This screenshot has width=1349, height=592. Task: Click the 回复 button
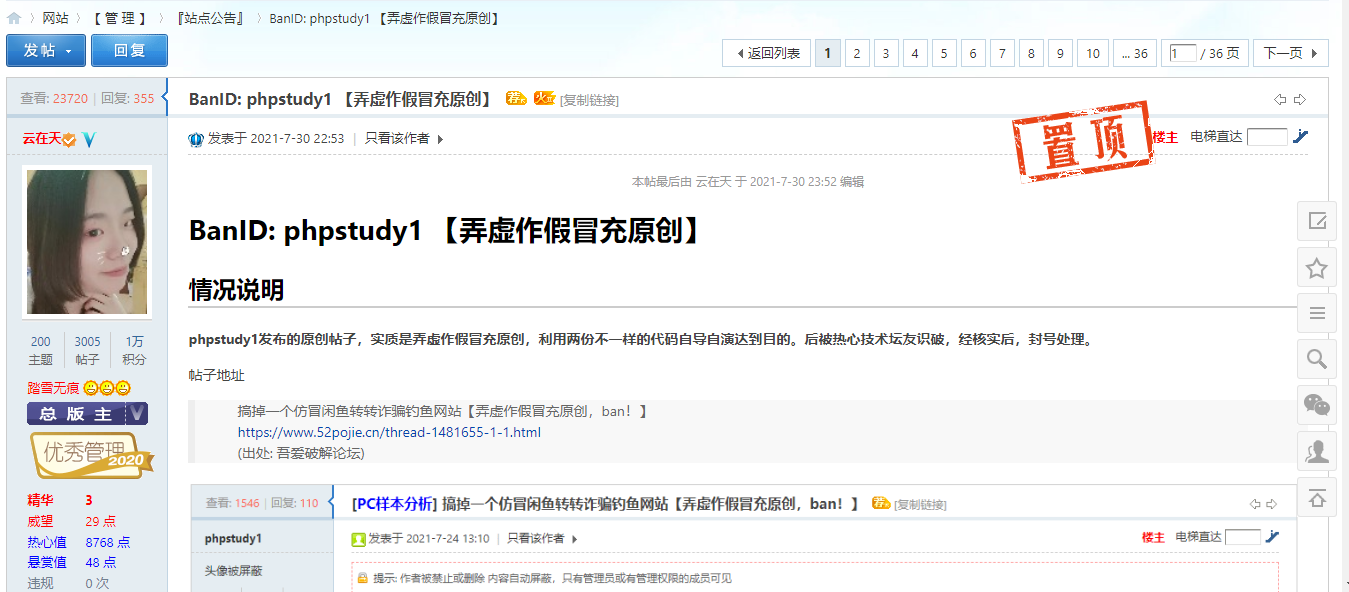tap(129, 51)
